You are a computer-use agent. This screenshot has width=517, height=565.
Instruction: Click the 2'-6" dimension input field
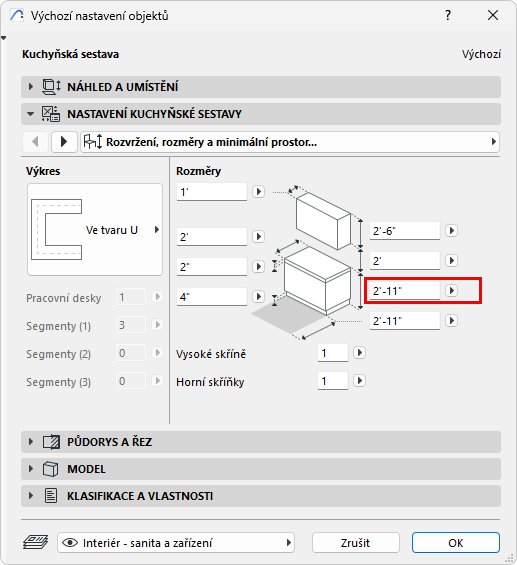coord(405,231)
